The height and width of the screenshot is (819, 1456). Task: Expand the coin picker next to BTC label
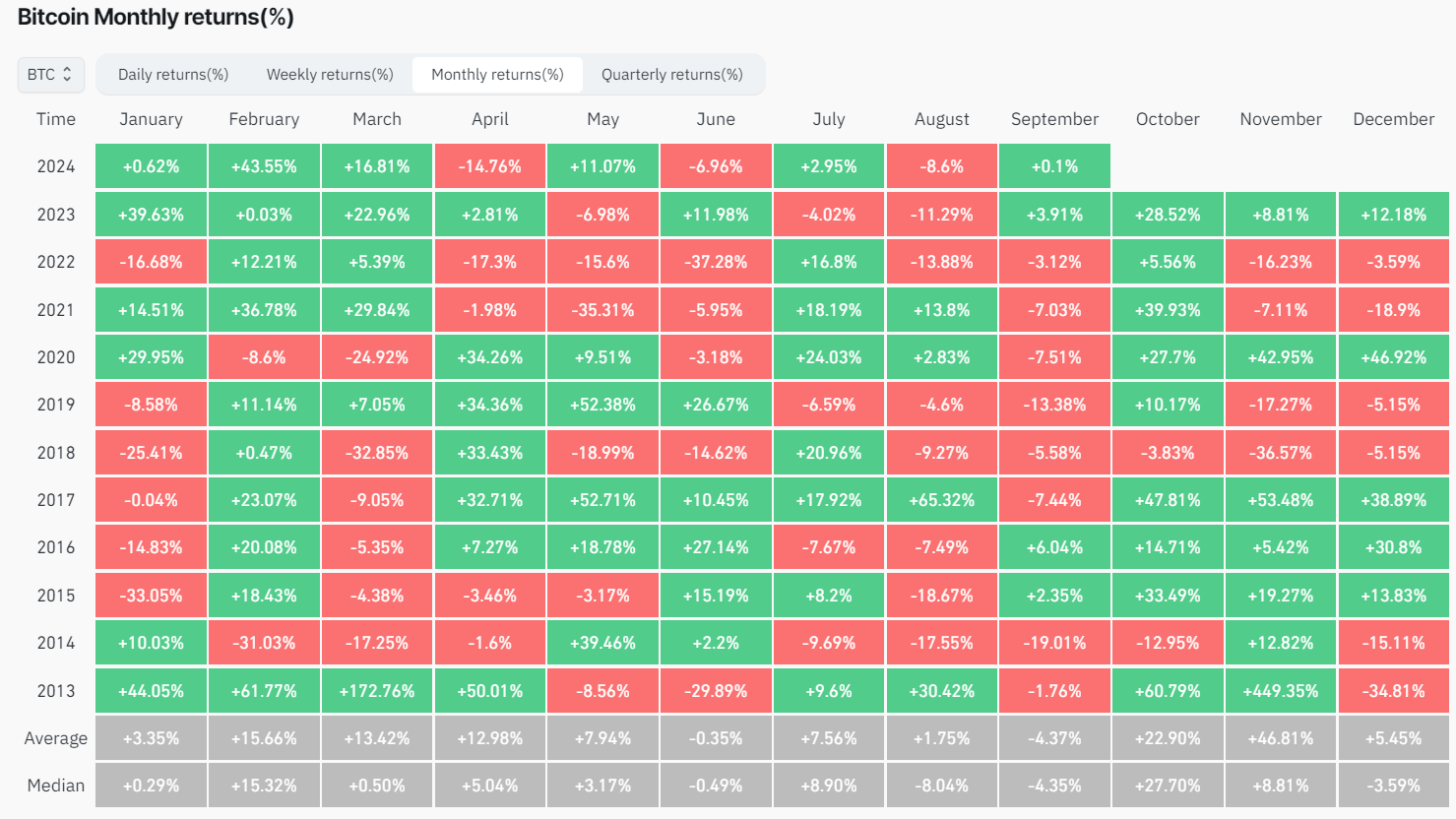point(50,74)
